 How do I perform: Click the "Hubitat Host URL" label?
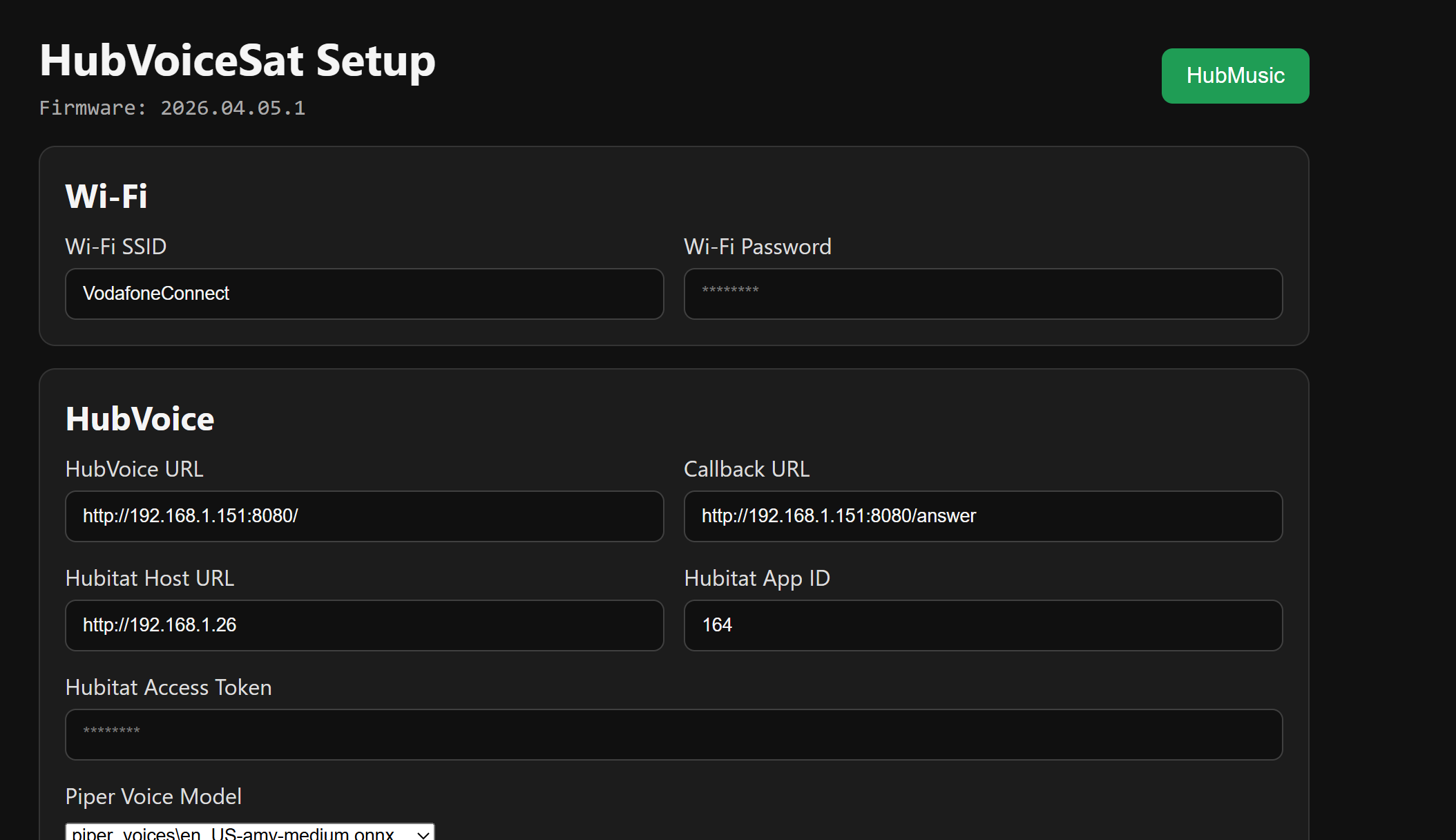click(149, 578)
